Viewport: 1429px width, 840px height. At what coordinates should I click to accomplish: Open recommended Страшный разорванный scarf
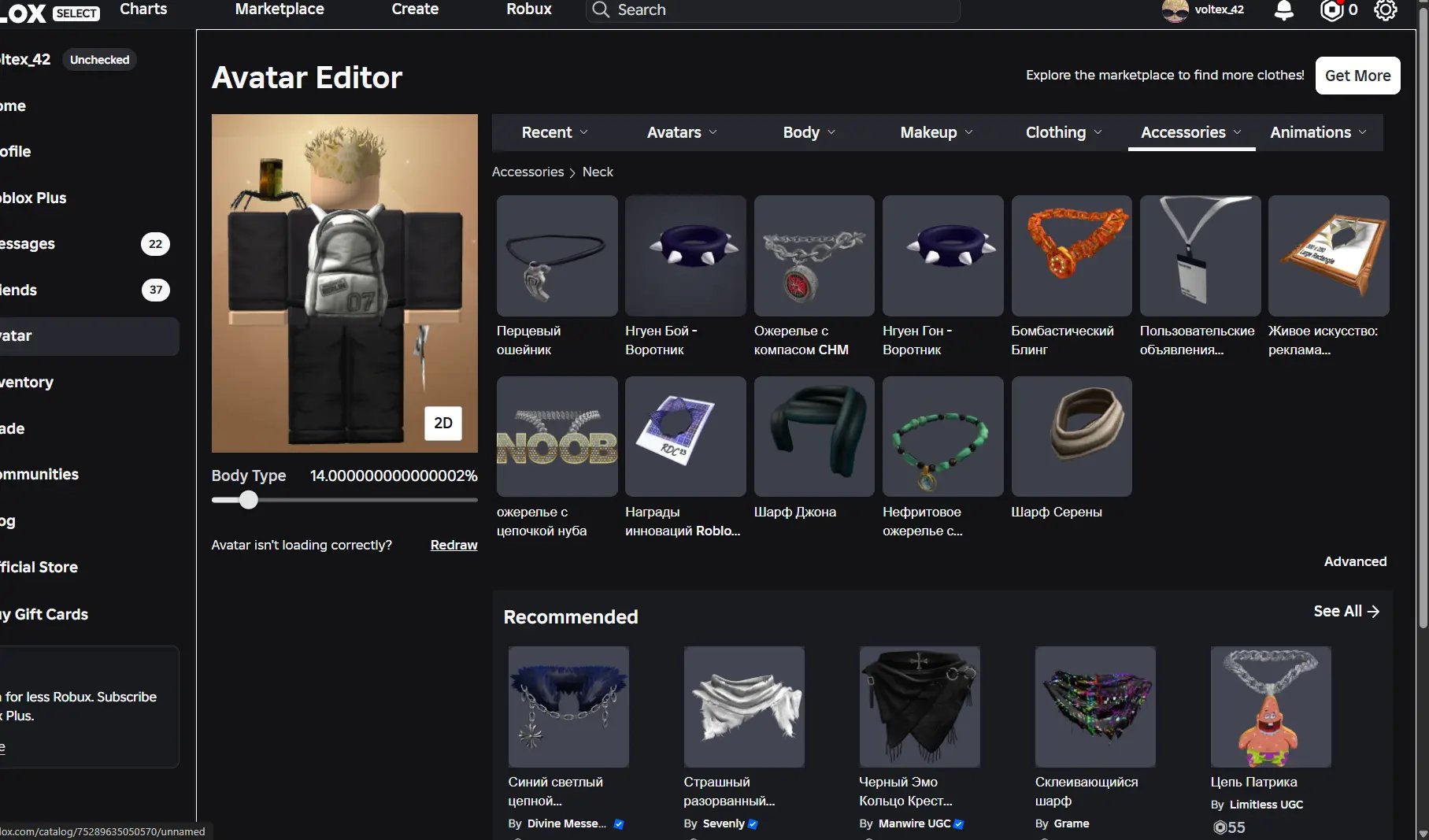[x=744, y=707]
